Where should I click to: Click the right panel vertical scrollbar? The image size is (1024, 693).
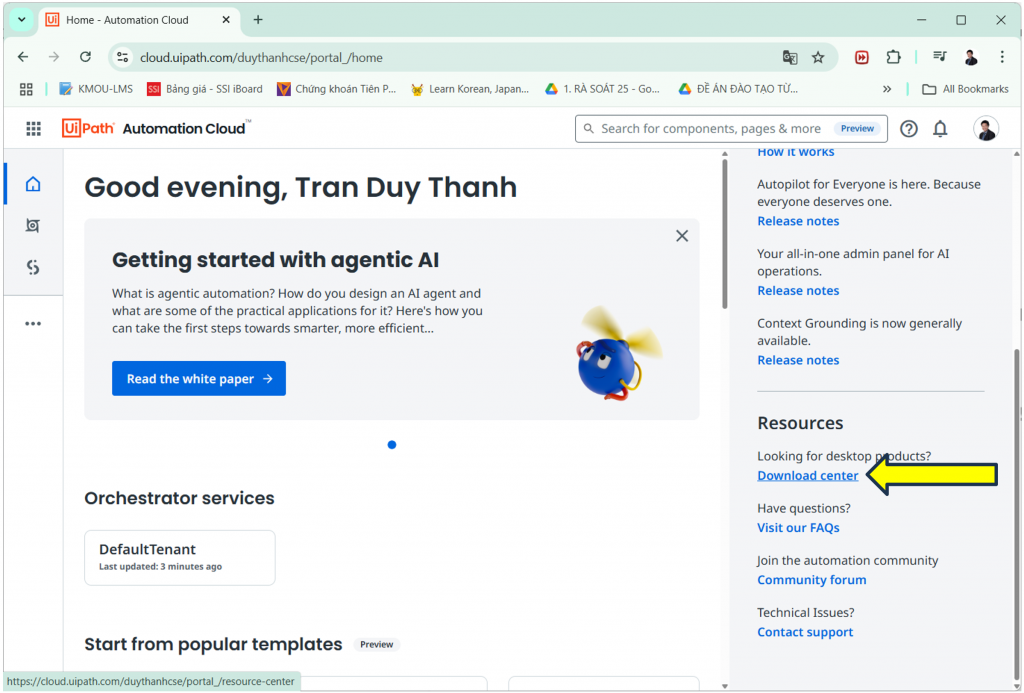1017,516
